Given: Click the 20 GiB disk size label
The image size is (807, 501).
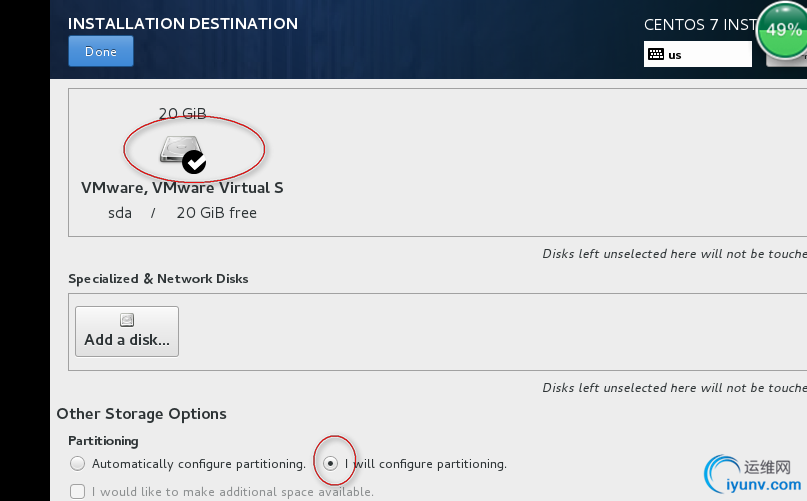Looking at the screenshot, I should click(x=182, y=113).
